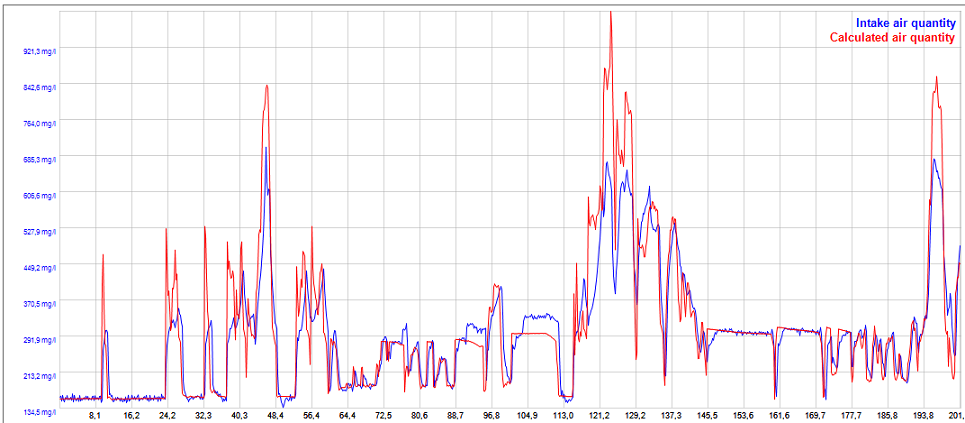965x423 pixels.
Task: Select the 193,8 x-axis tick label
Action: (x=923, y=415)
